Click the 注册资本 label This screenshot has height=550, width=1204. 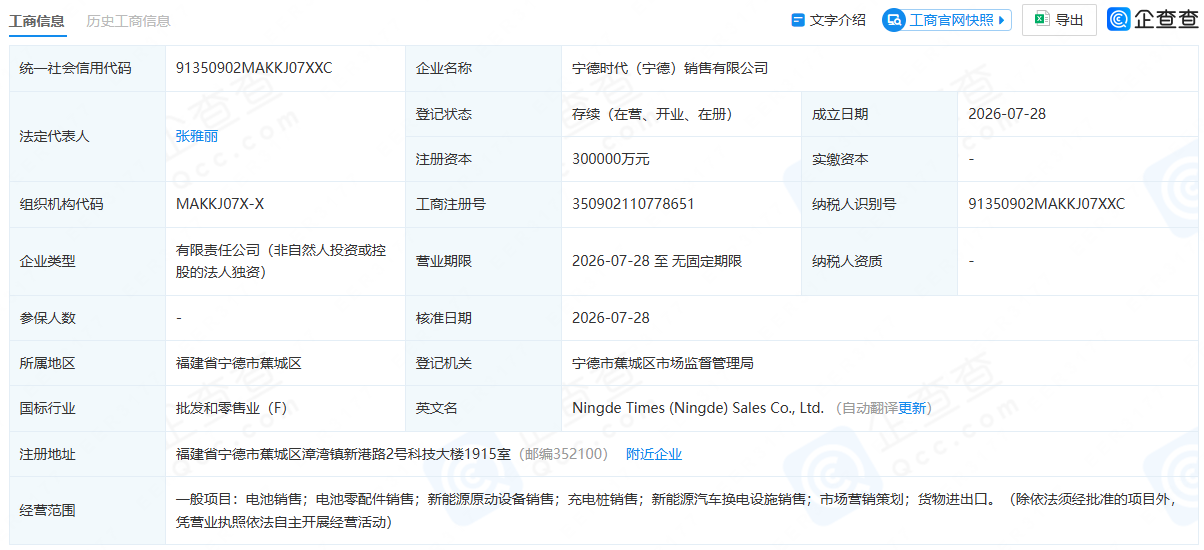click(x=444, y=159)
